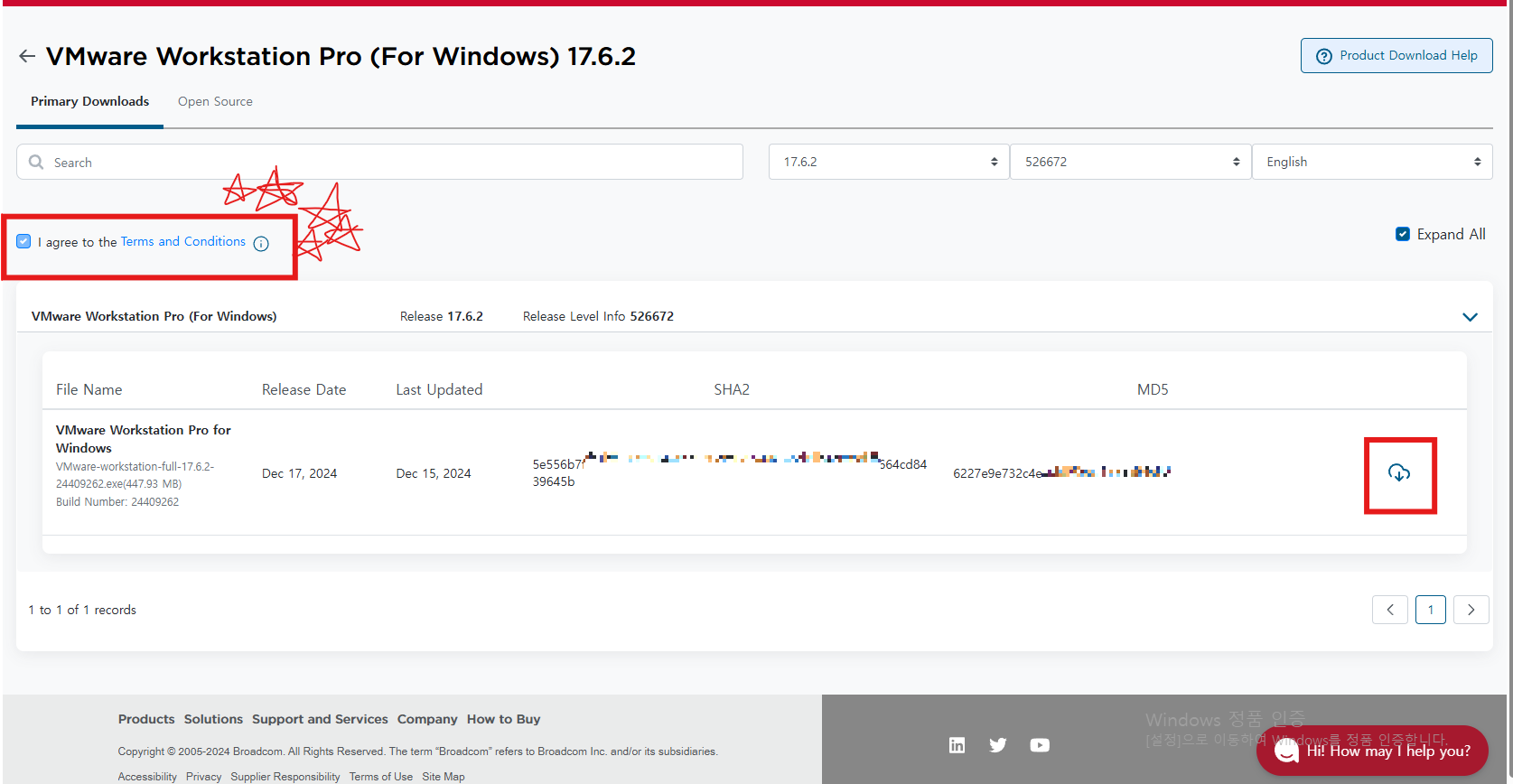Toggle the agree to Terms checkbox
Image resolution: width=1513 pixels, height=784 pixels.
click(23, 241)
